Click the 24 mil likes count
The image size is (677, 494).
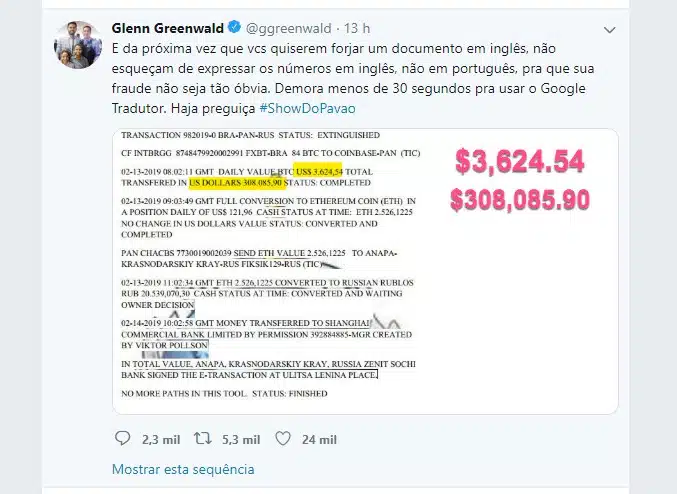[319, 440]
